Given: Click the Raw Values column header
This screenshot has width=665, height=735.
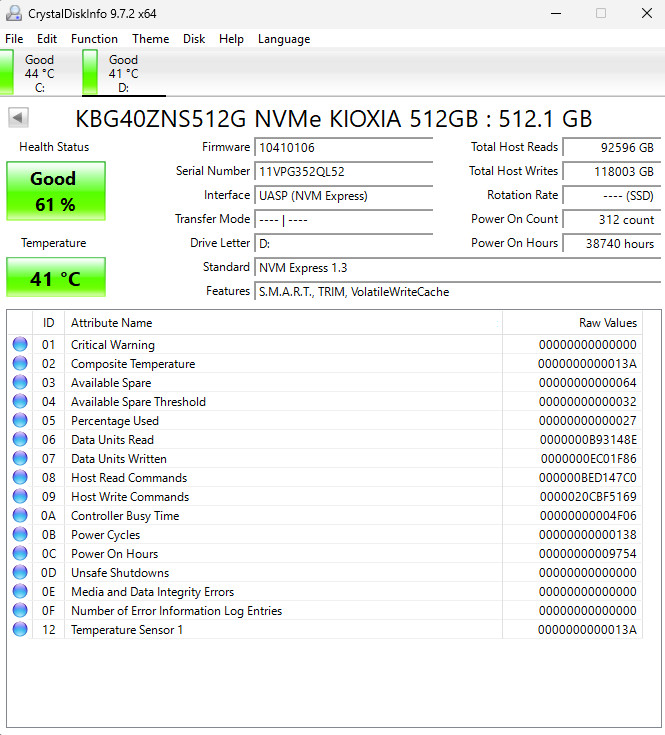Looking at the screenshot, I should [x=572, y=322].
